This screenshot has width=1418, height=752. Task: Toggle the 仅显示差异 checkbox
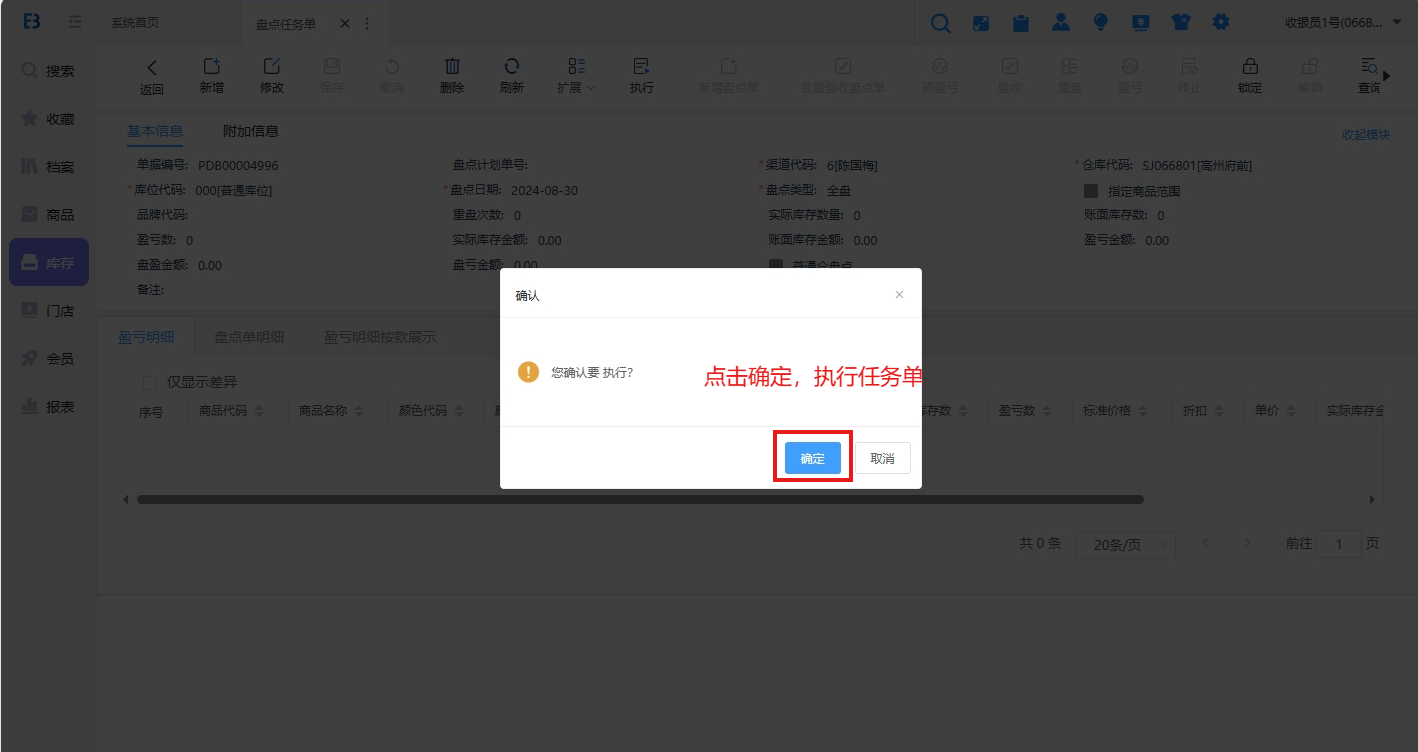150,382
